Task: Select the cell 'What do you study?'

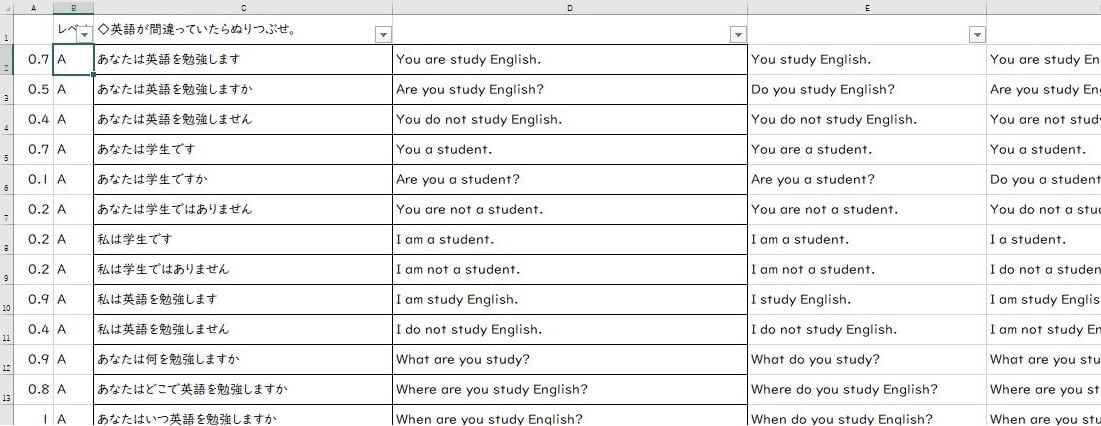Action: [x=866, y=360]
